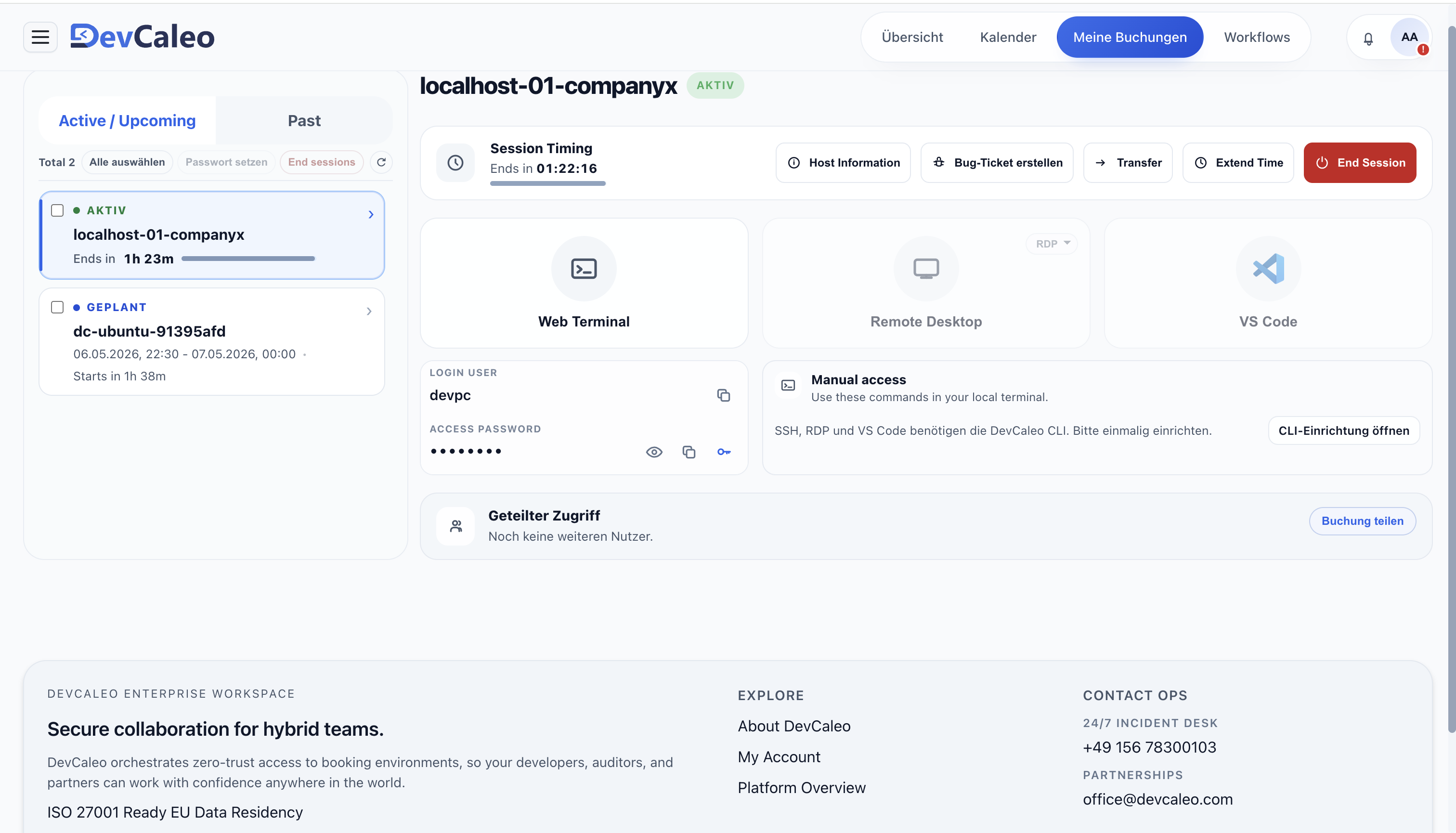
Task: Email office@devcaleo.com
Action: point(1157,799)
